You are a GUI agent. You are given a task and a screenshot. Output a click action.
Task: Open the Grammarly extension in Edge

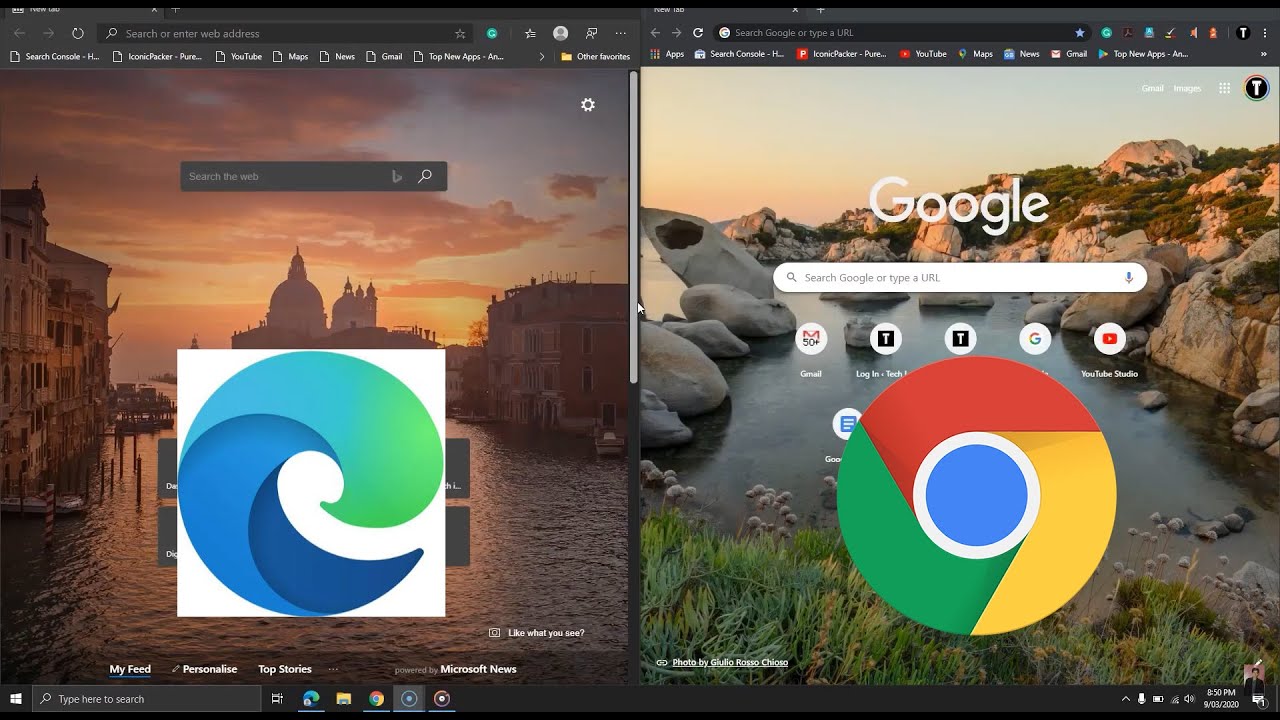pyautogui.click(x=492, y=33)
